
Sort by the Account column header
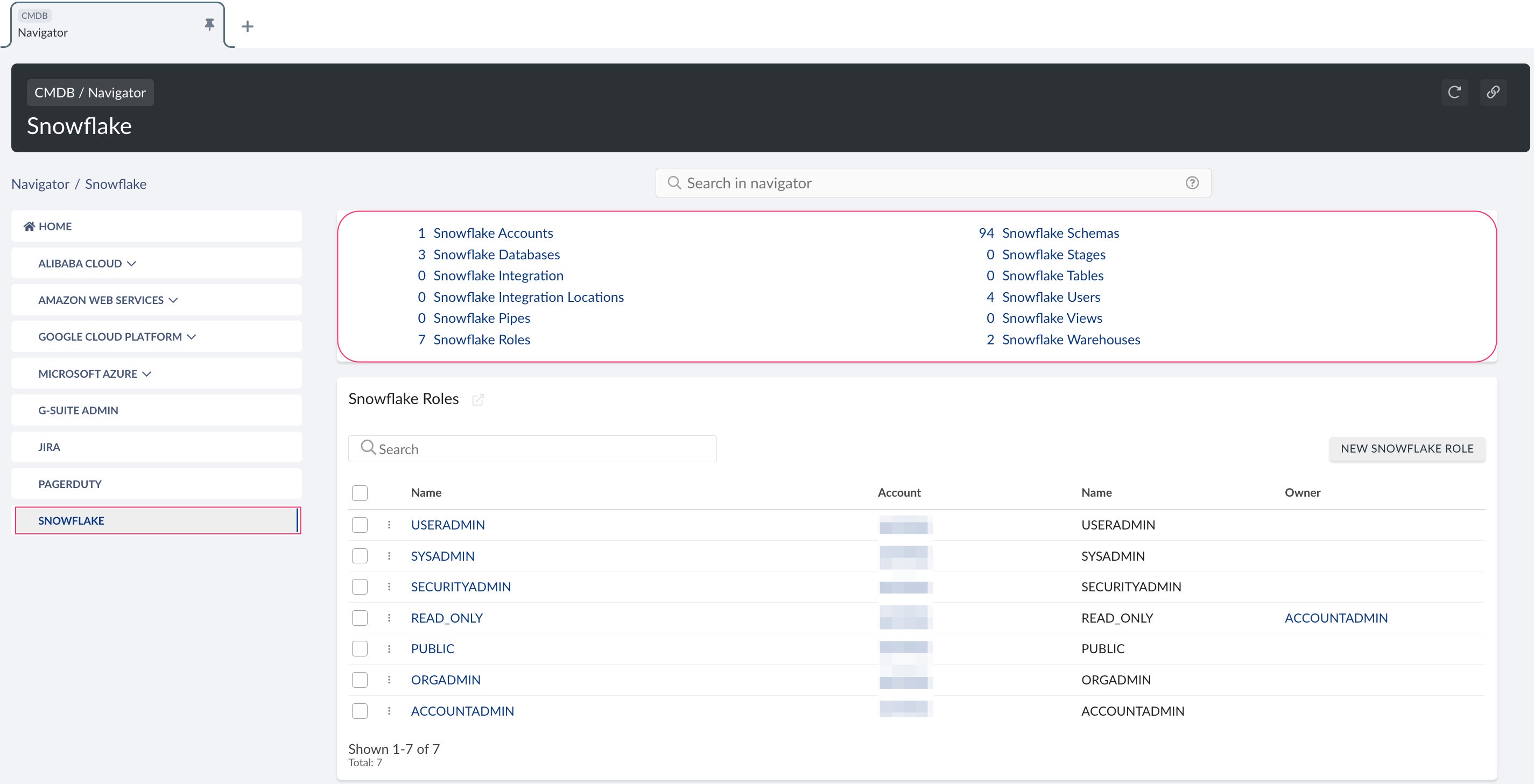pyautogui.click(x=899, y=492)
